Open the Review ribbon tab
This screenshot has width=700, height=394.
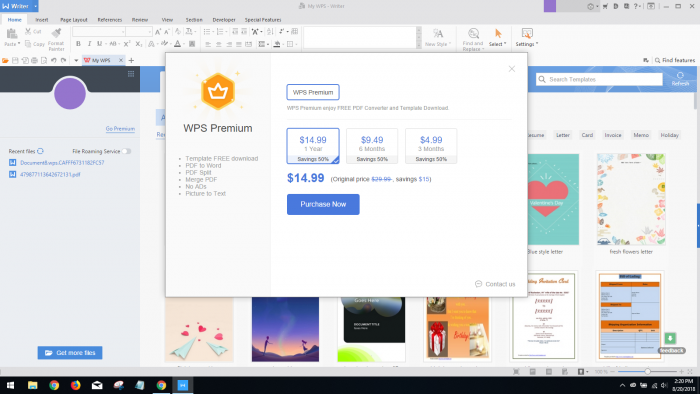click(140, 20)
